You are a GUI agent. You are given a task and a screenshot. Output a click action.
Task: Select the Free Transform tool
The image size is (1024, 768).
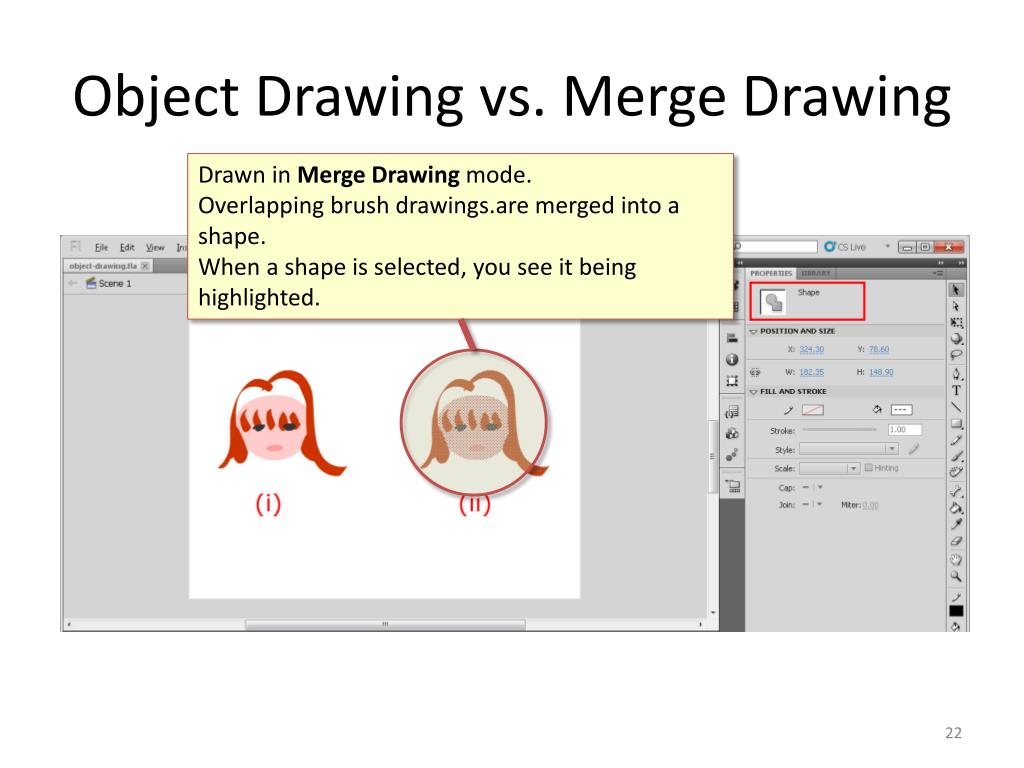click(956, 323)
